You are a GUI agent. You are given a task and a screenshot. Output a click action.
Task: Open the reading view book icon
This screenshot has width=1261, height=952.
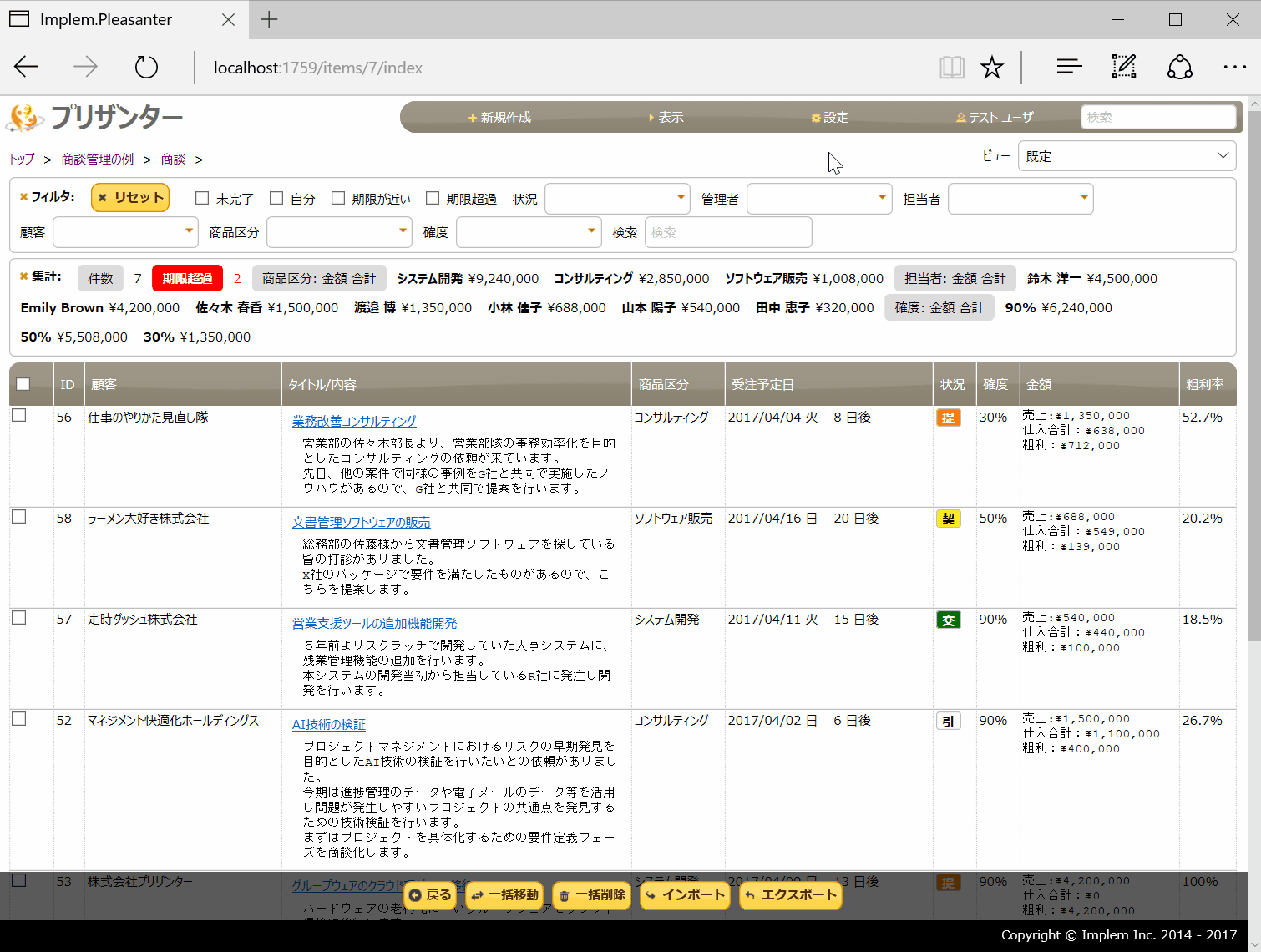(x=951, y=67)
